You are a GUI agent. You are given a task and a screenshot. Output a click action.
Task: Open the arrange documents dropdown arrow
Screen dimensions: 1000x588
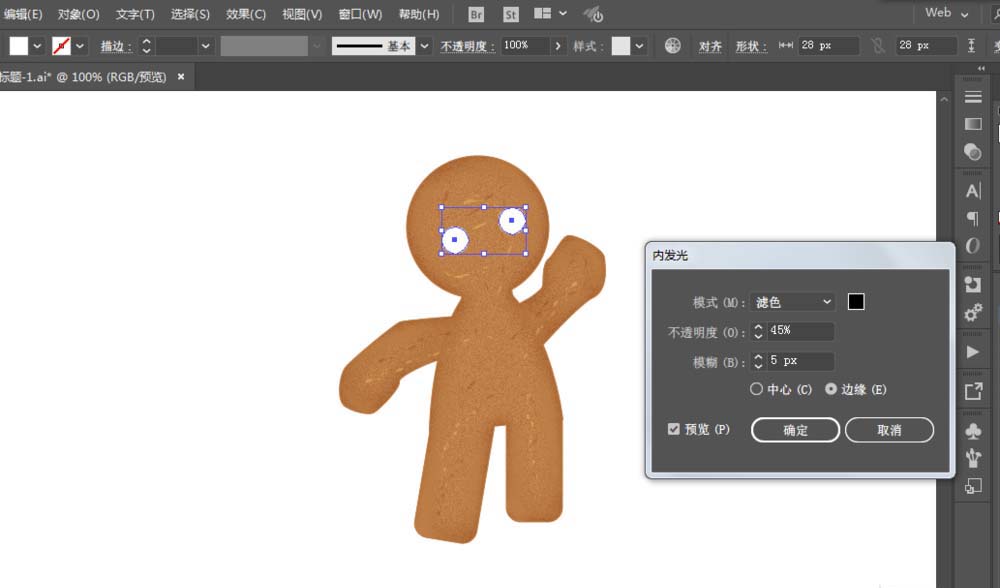(562, 13)
